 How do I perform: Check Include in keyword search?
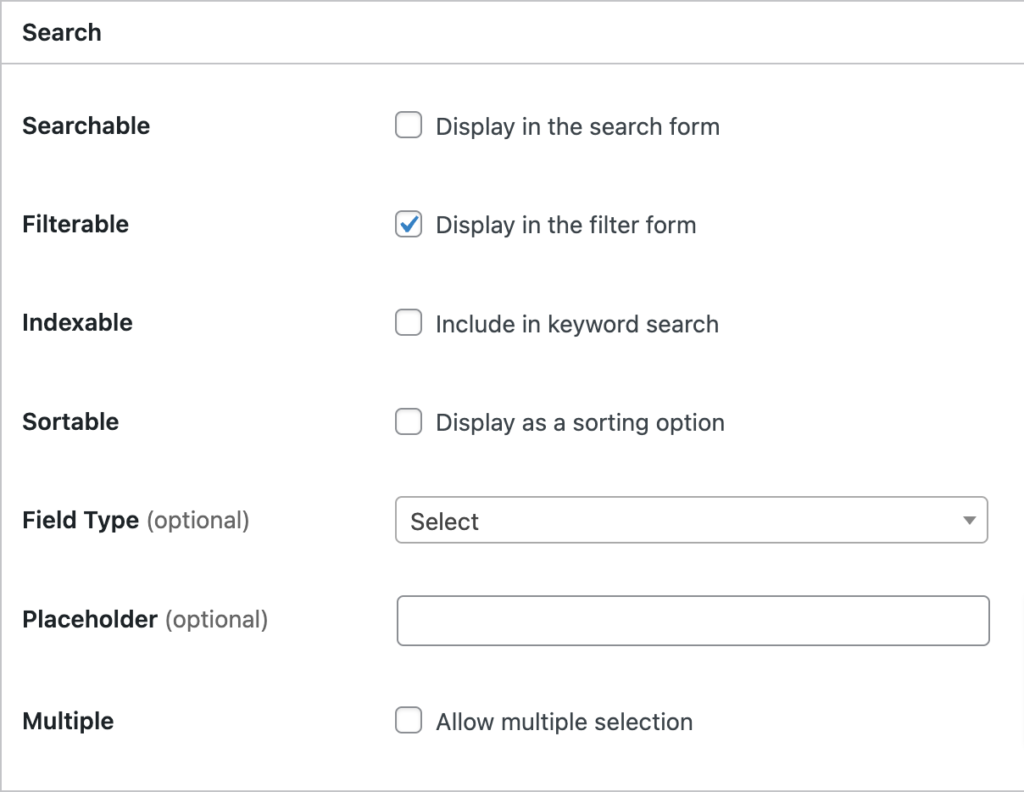pos(408,323)
